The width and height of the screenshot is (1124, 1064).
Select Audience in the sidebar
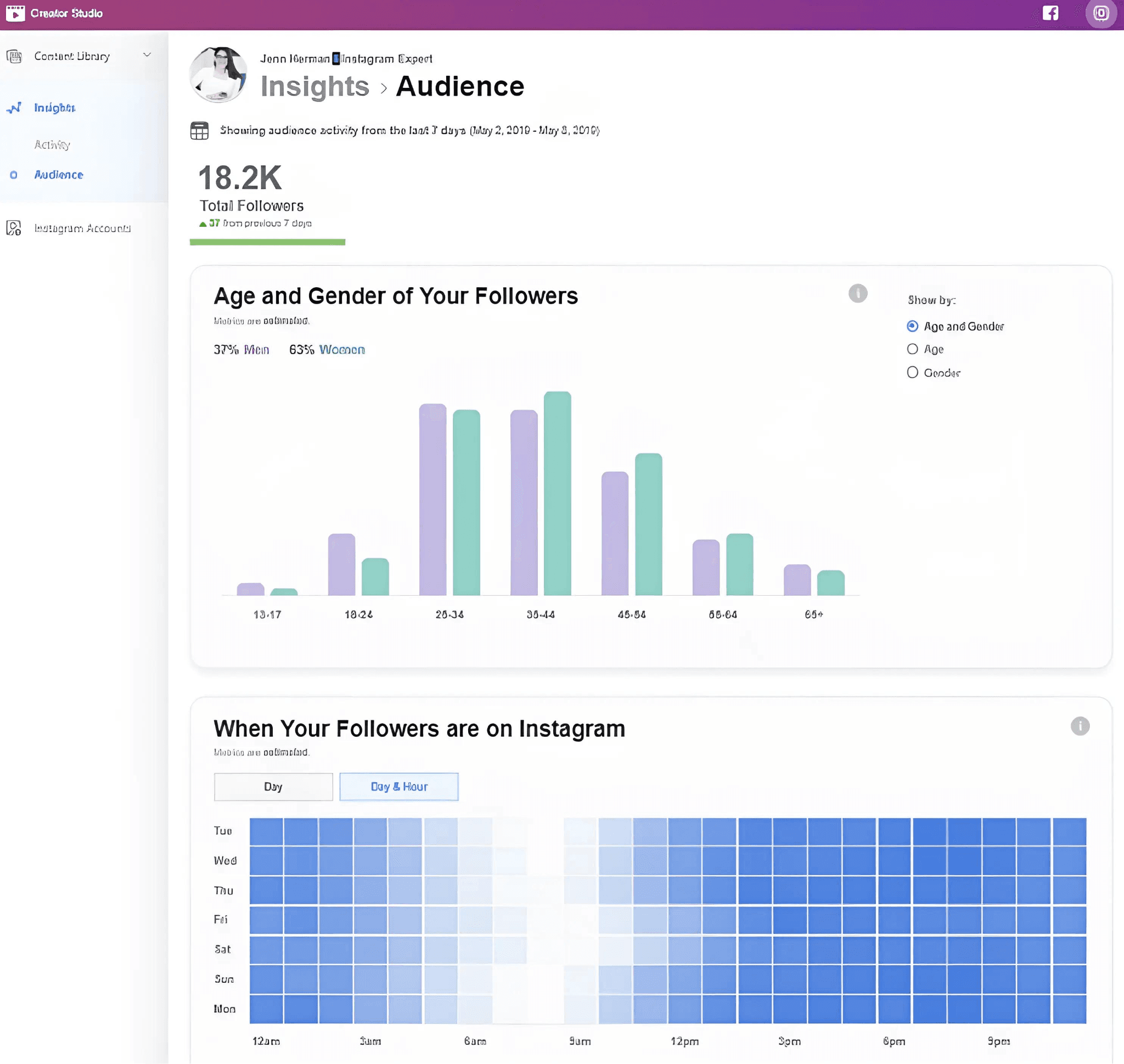pyautogui.click(x=58, y=175)
